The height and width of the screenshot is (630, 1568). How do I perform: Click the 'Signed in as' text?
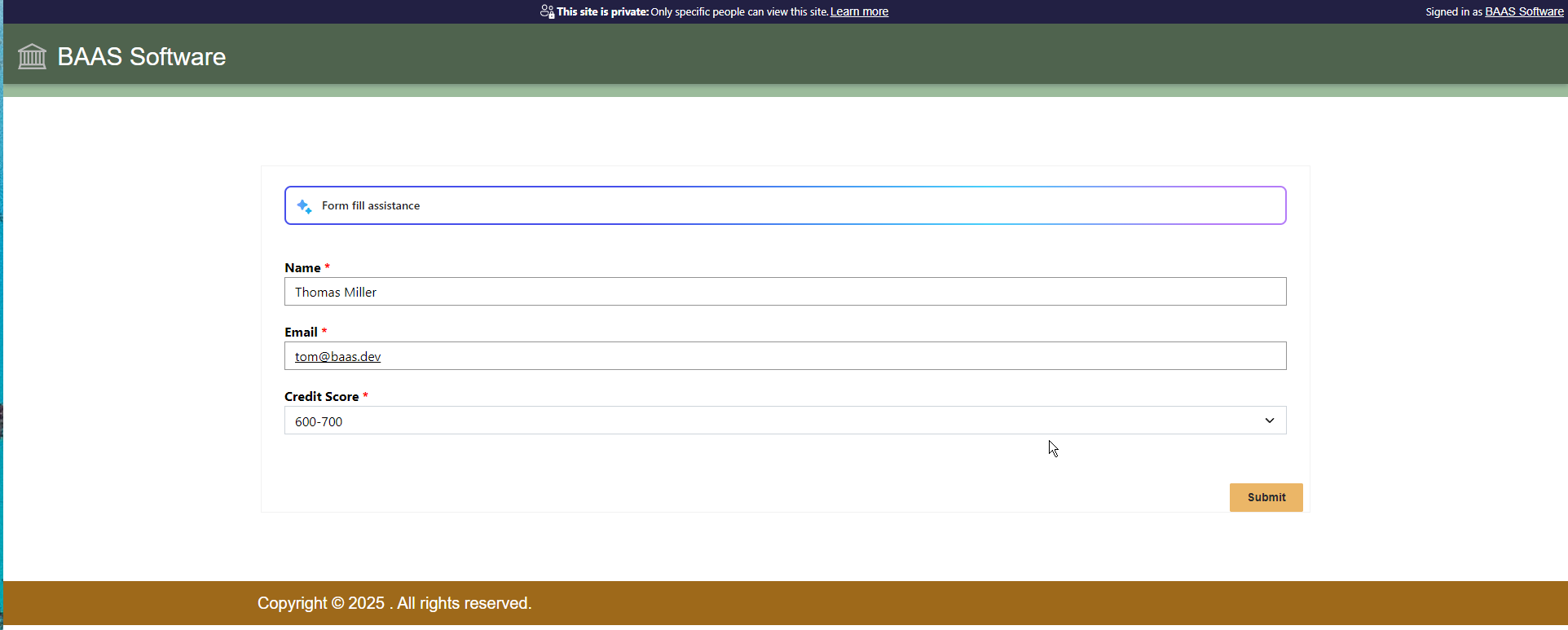tap(1453, 11)
